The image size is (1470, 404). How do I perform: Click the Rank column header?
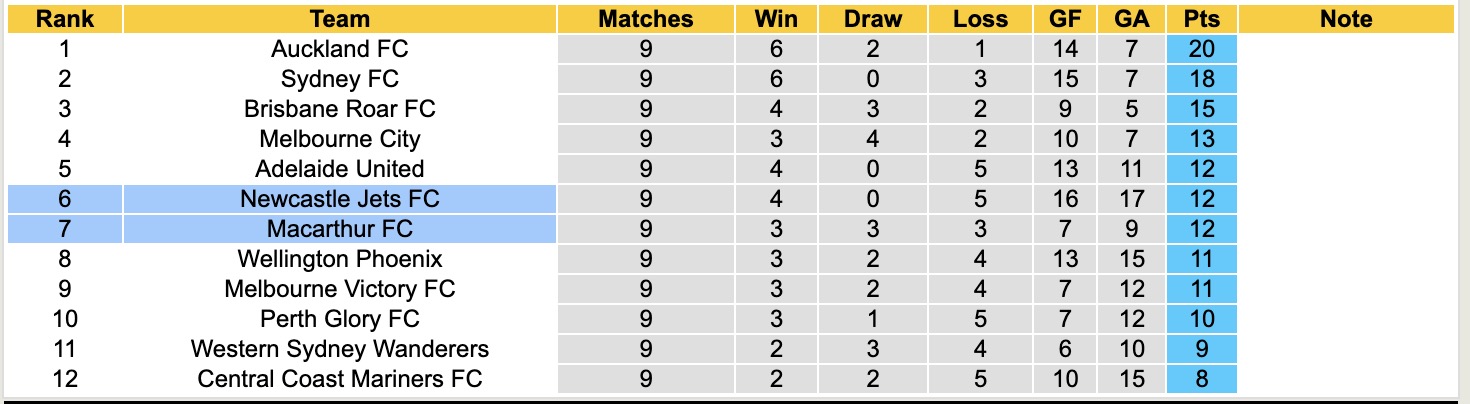pyautogui.click(x=65, y=19)
